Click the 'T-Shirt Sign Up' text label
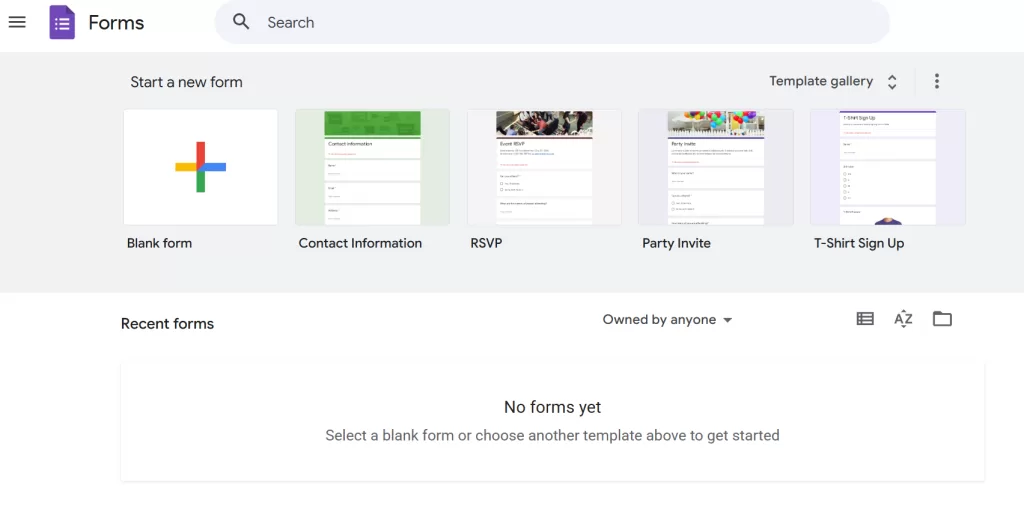This screenshot has width=1024, height=521. click(x=858, y=243)
